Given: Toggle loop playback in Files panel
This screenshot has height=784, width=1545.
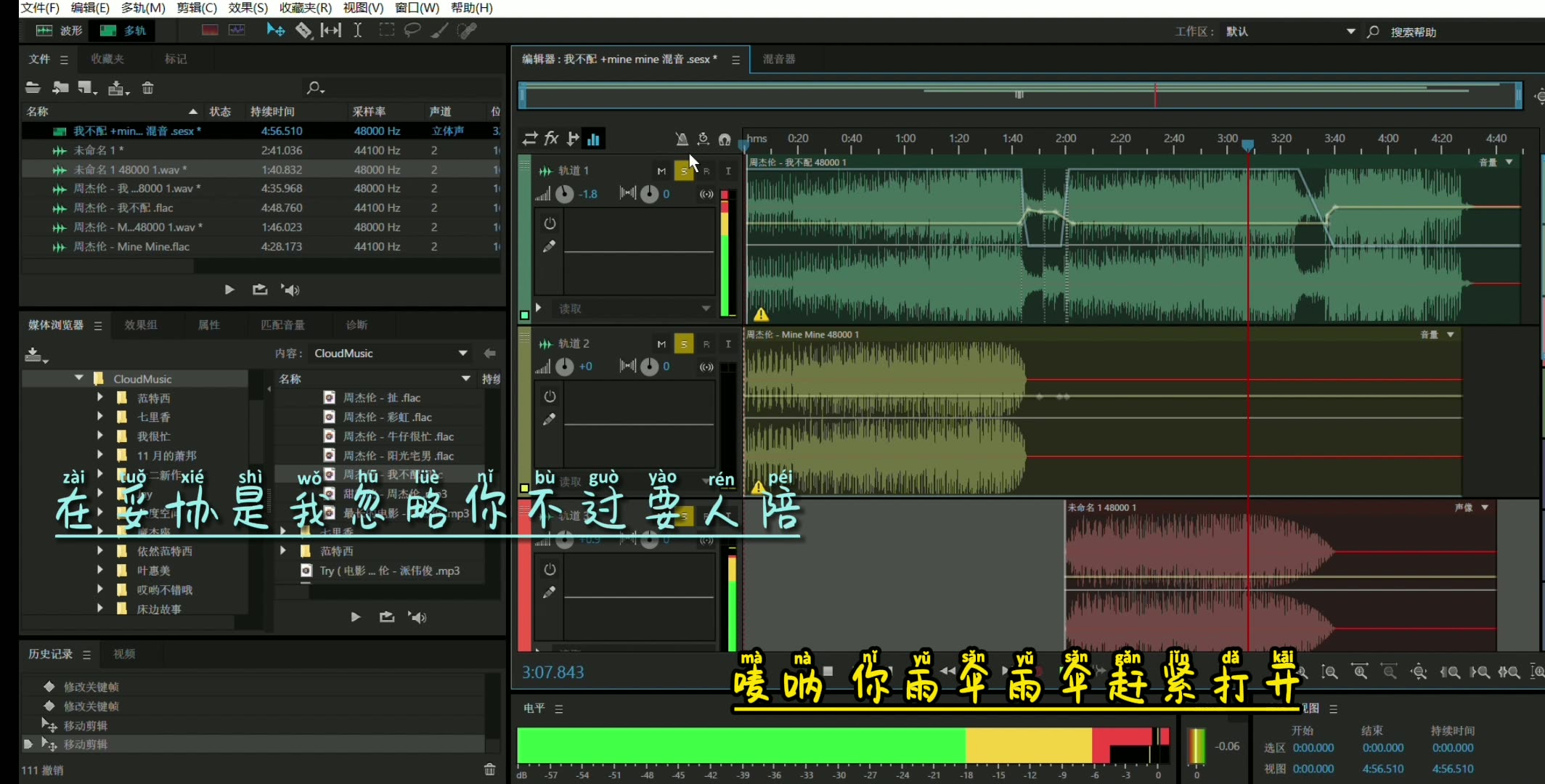Looking at the screenshot, I should pos(260,290).
